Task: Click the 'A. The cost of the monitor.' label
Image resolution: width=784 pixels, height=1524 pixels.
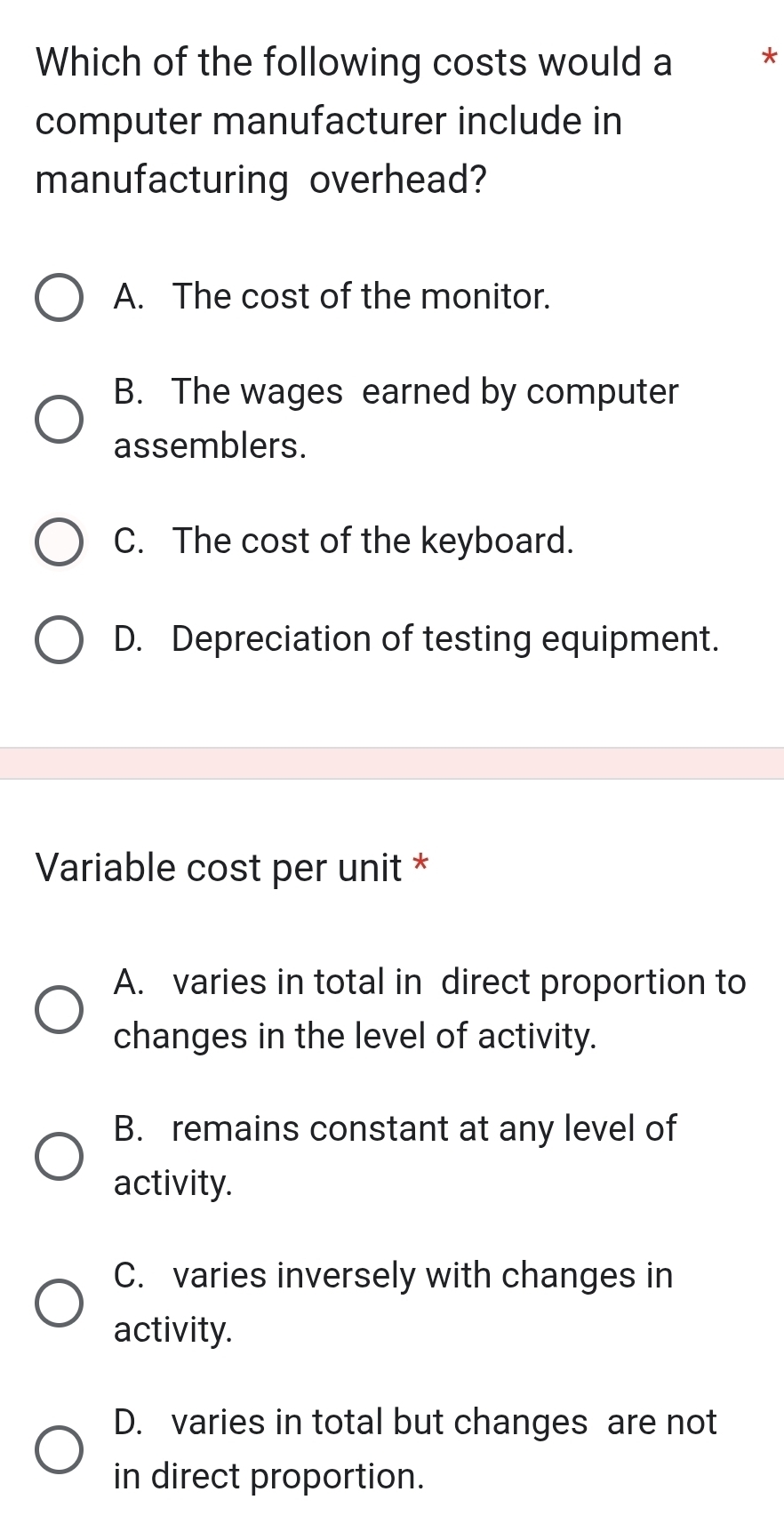Action: [332, 296]
